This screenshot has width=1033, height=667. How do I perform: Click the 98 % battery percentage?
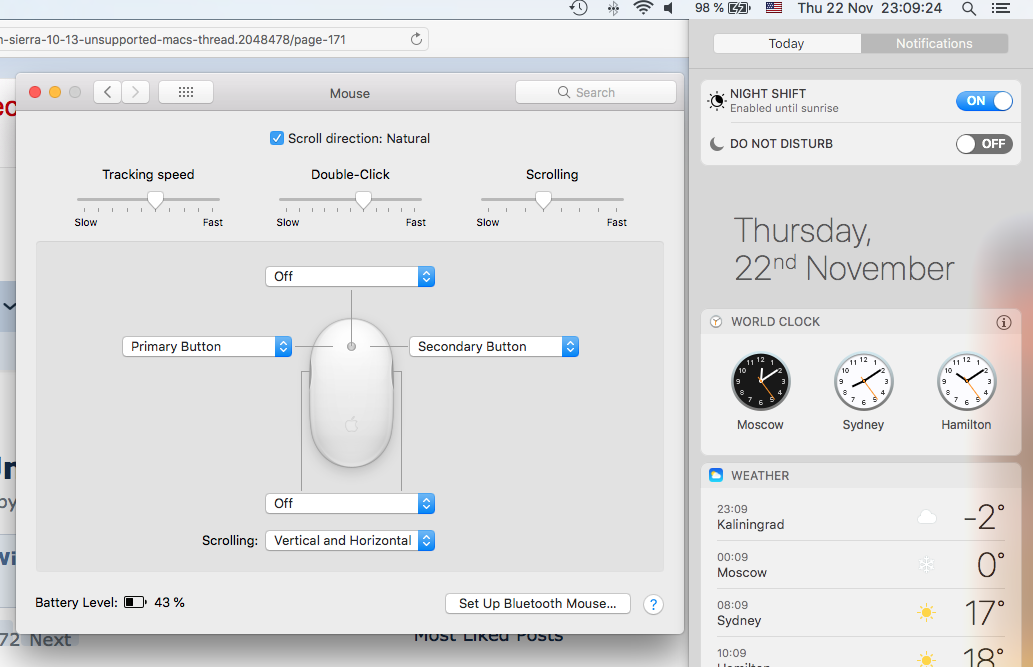click(x=709, y=8)
